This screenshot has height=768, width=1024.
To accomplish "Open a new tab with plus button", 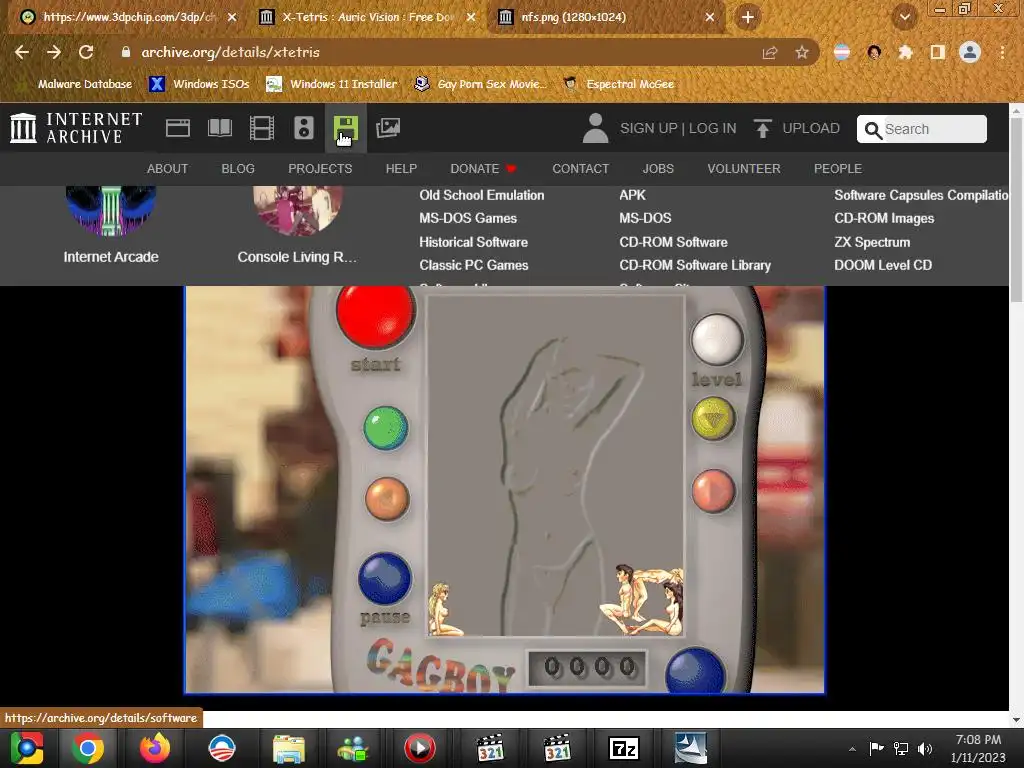I will (x=748, y=17).
